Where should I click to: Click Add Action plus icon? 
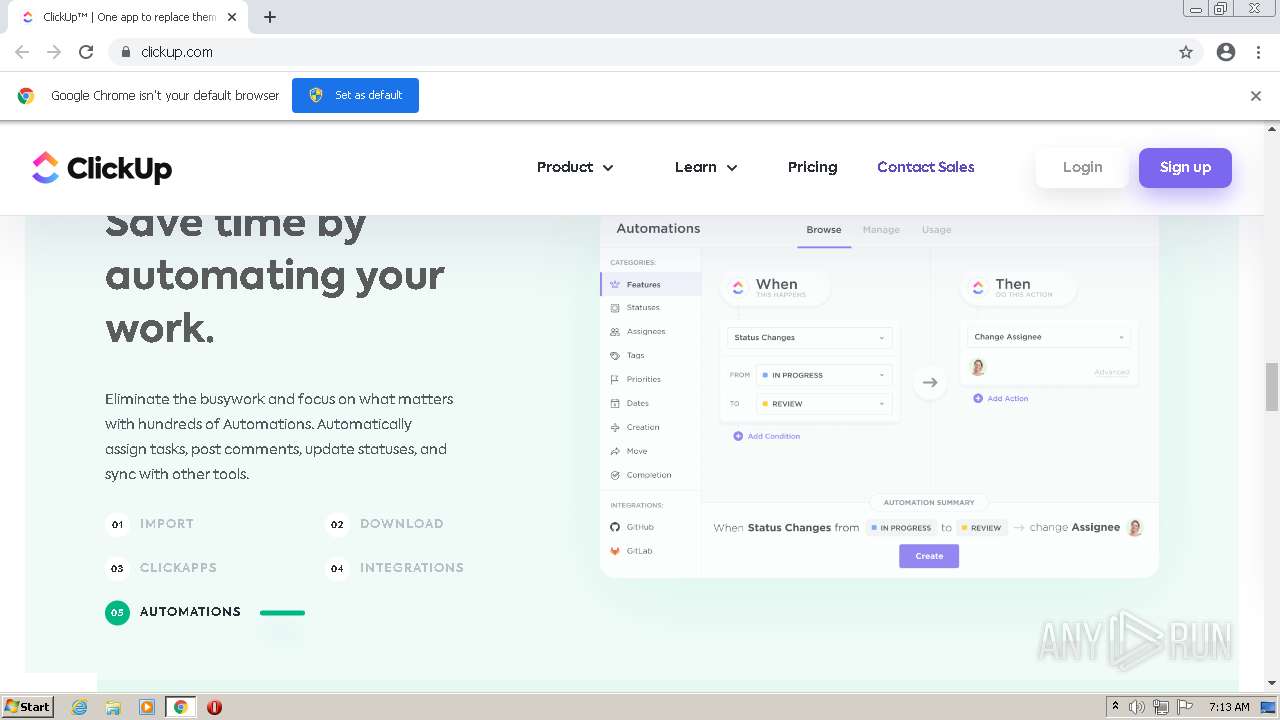pyautogui.click(x=978, y=398)
